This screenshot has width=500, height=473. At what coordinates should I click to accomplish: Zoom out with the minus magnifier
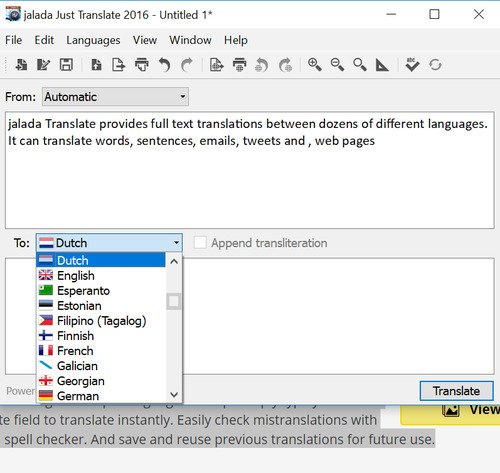click(337, 65)
